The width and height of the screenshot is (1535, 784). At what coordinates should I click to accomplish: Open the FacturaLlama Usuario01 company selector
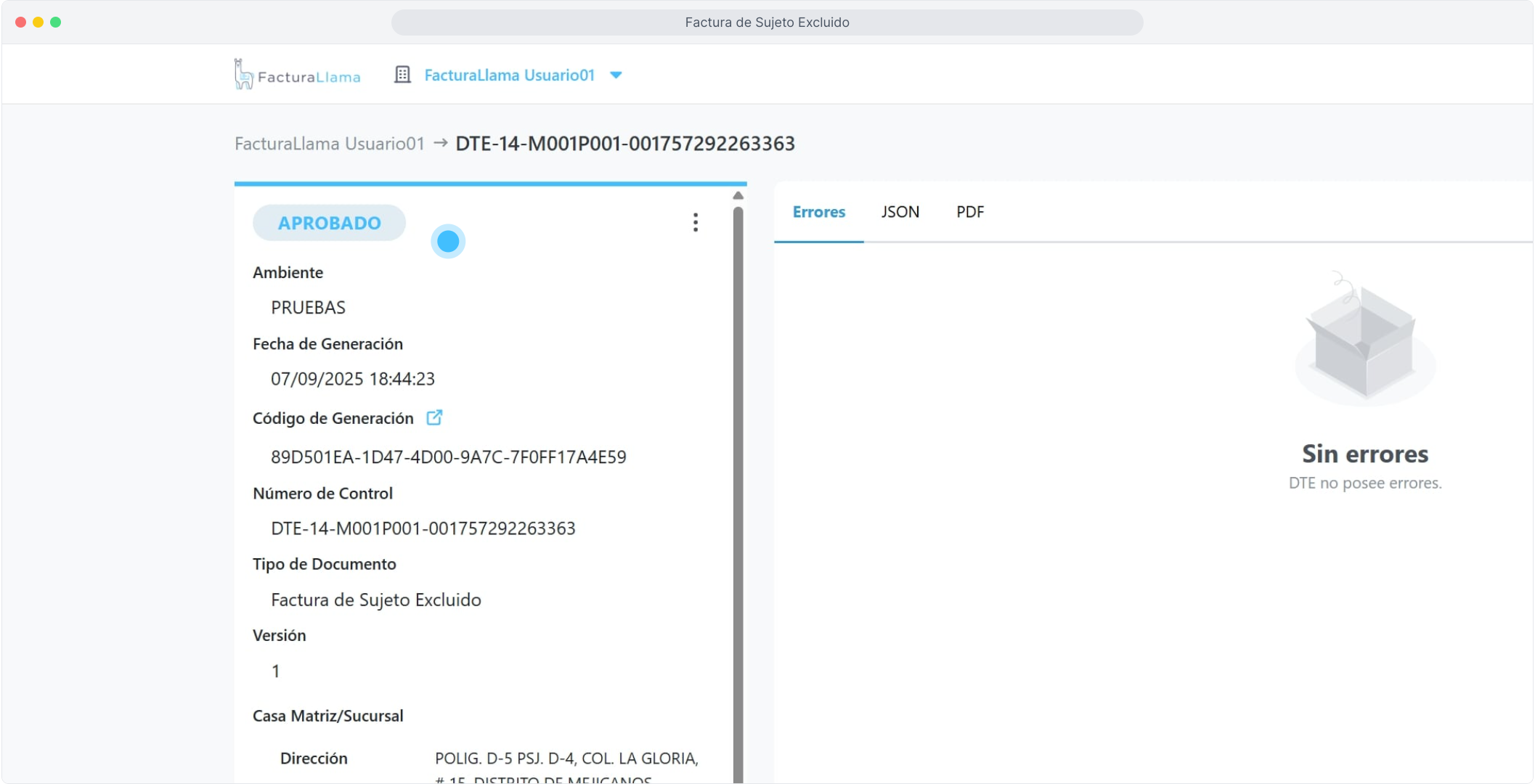click(509, 75)
